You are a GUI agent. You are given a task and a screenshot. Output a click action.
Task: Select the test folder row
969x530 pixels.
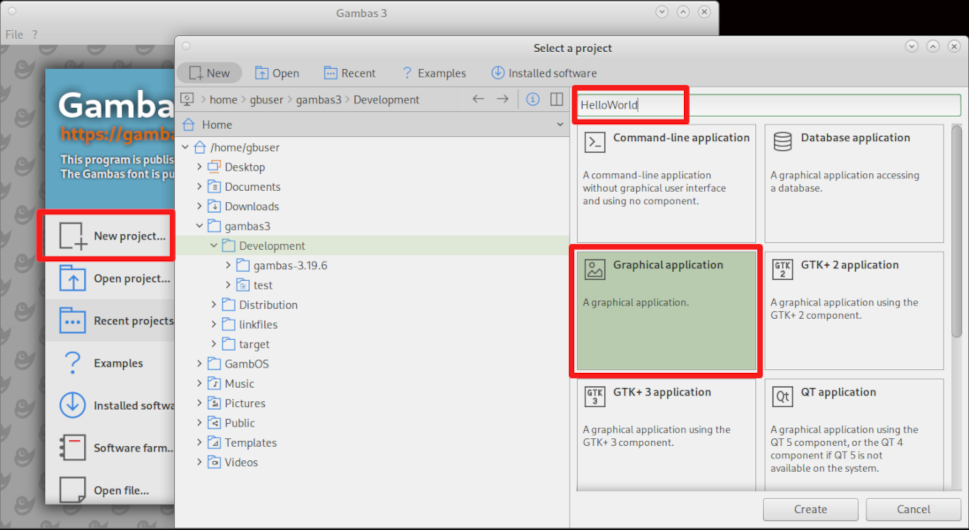(x=373, y=285)
